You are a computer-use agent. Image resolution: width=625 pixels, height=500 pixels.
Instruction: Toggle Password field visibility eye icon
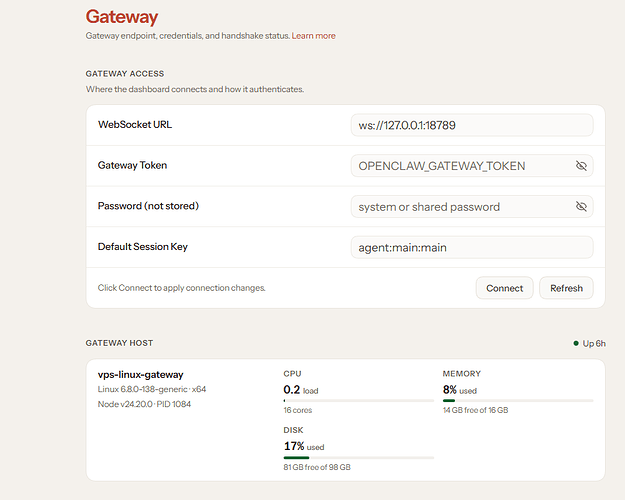[x=581, y=206]
